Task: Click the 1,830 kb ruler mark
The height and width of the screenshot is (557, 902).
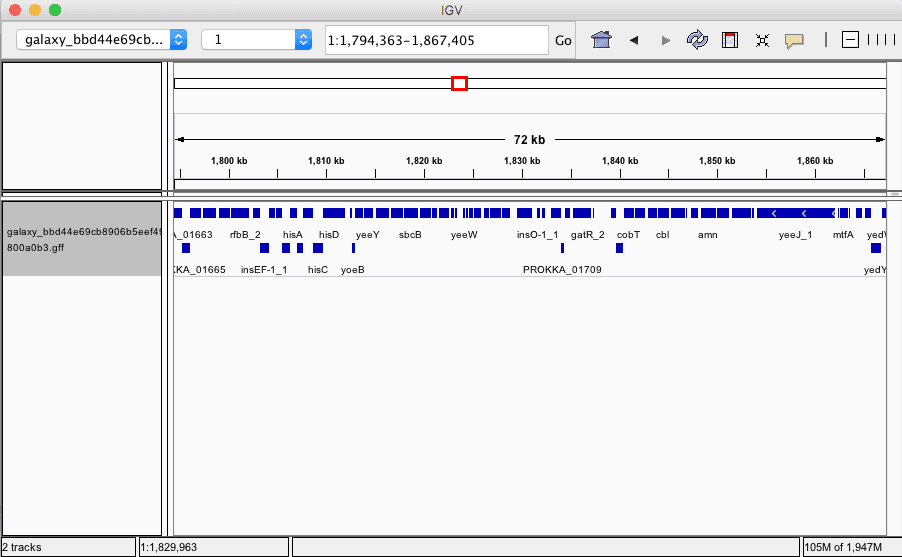Action: 522,161
